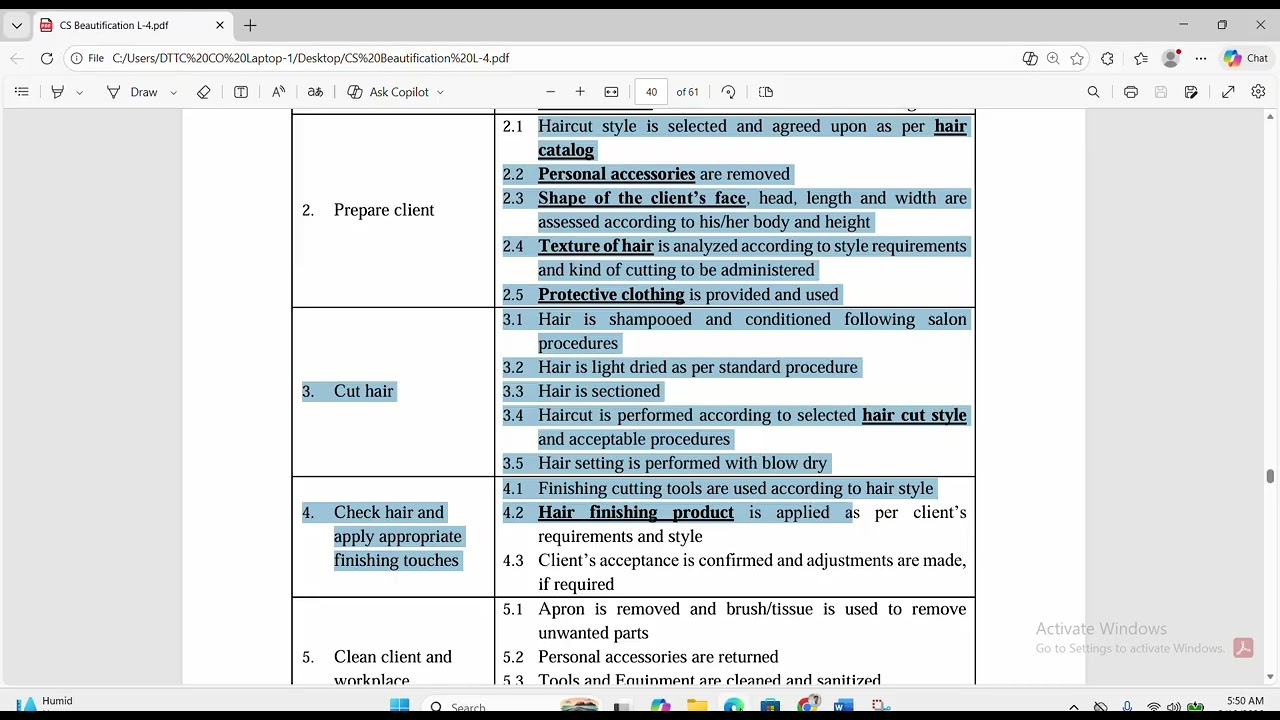The height and width of the screenshot is (720, 1280).
Task: Open Find in PDF search
Action: point(1093,92)
